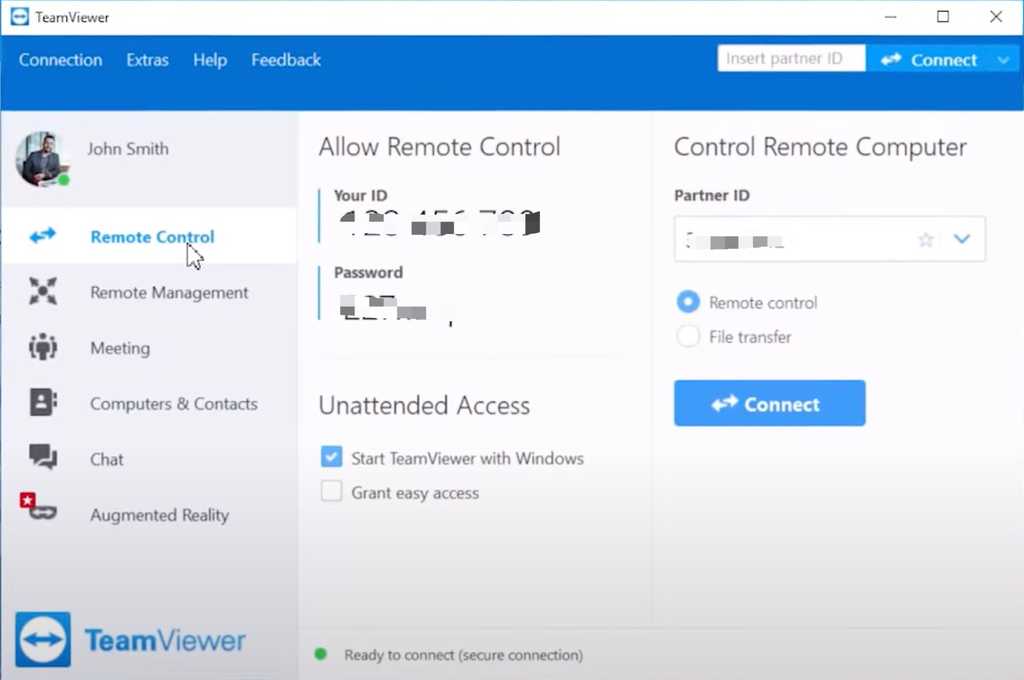Image resolution: width=1024 pixels, height=680 pixels.
Task: Select the File transfer radio button
Action: [x=688, y=337]
